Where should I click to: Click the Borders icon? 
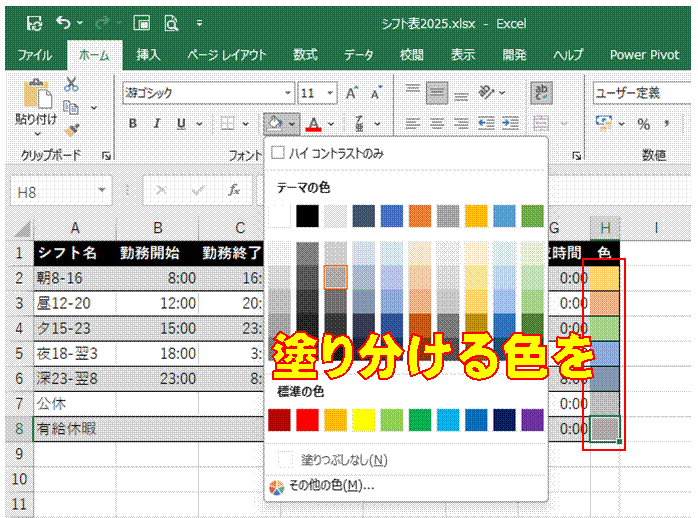click(x=227, y=123)
